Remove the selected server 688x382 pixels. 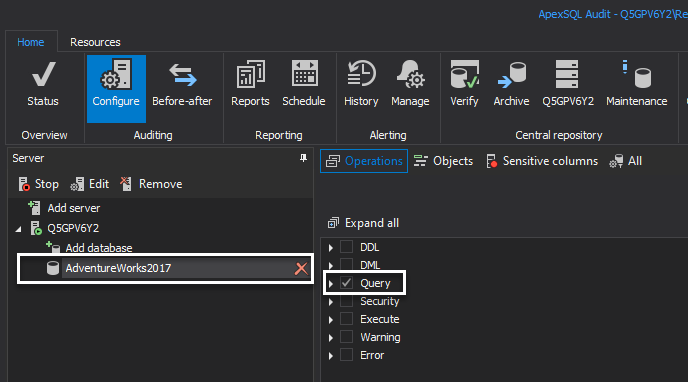click(151, 184)
